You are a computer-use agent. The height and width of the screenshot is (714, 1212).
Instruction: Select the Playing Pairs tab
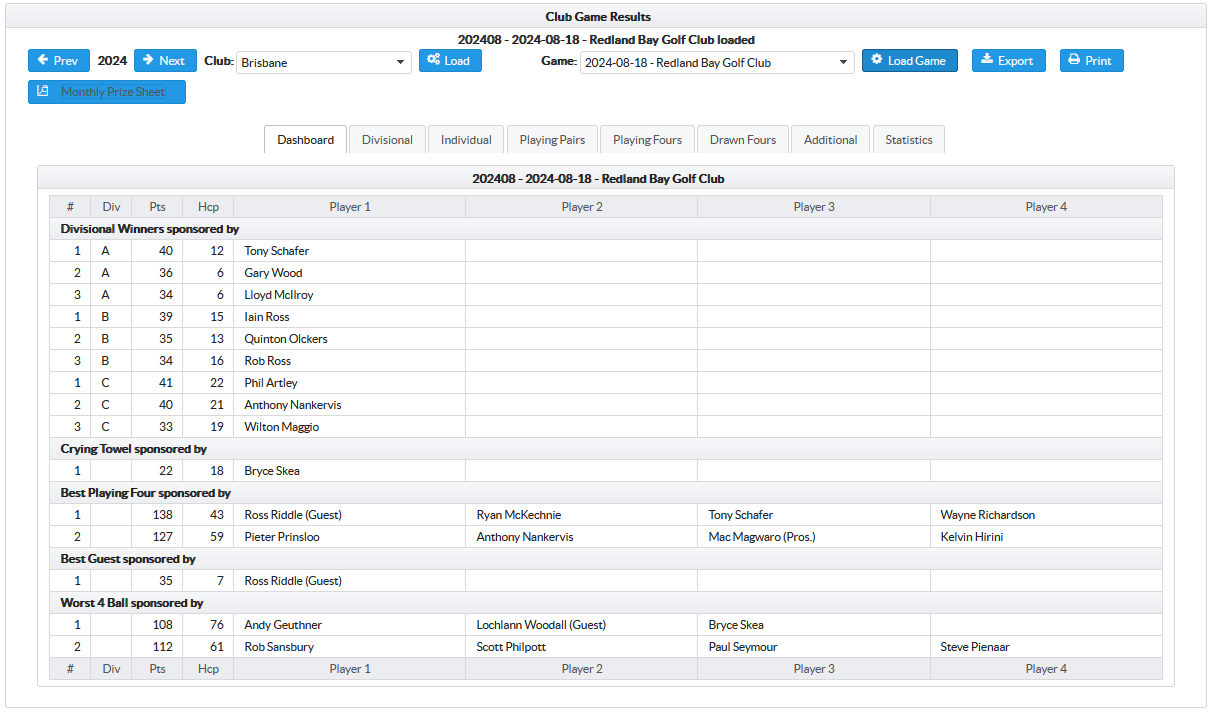[552, 140]
